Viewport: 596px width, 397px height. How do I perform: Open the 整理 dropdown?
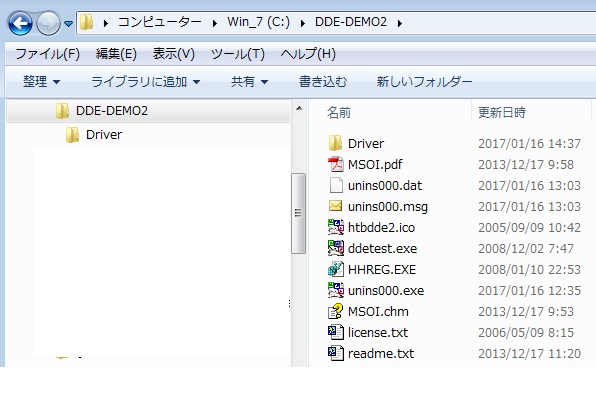[x=41, y=81]
